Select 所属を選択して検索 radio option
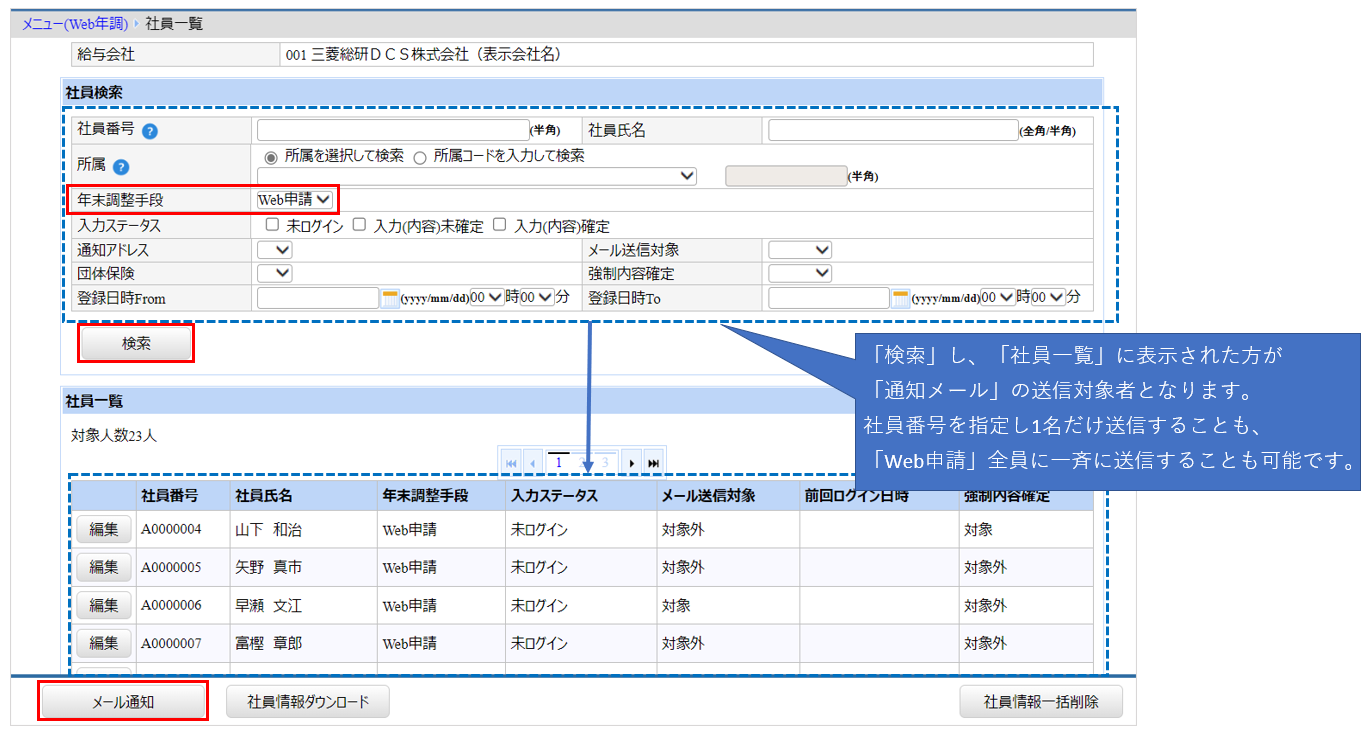 [270, 157]
